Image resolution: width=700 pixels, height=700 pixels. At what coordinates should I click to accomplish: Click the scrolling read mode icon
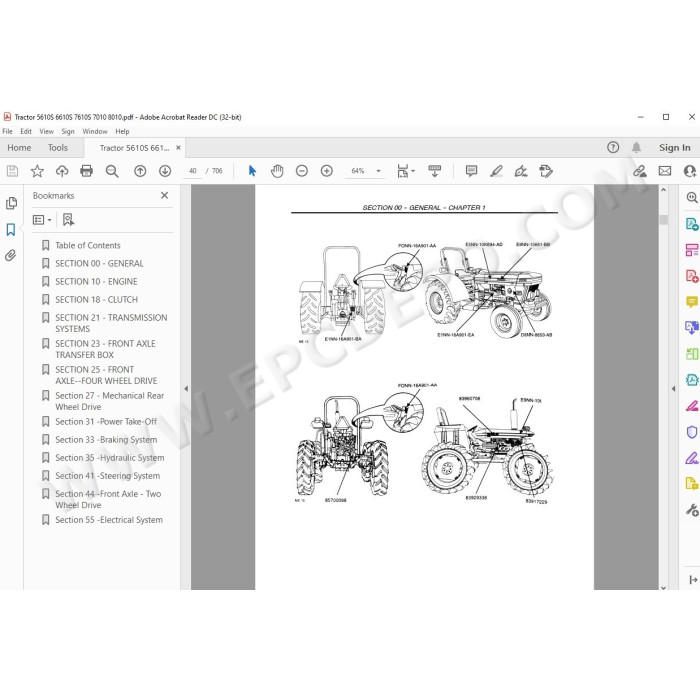pos(434,171)
